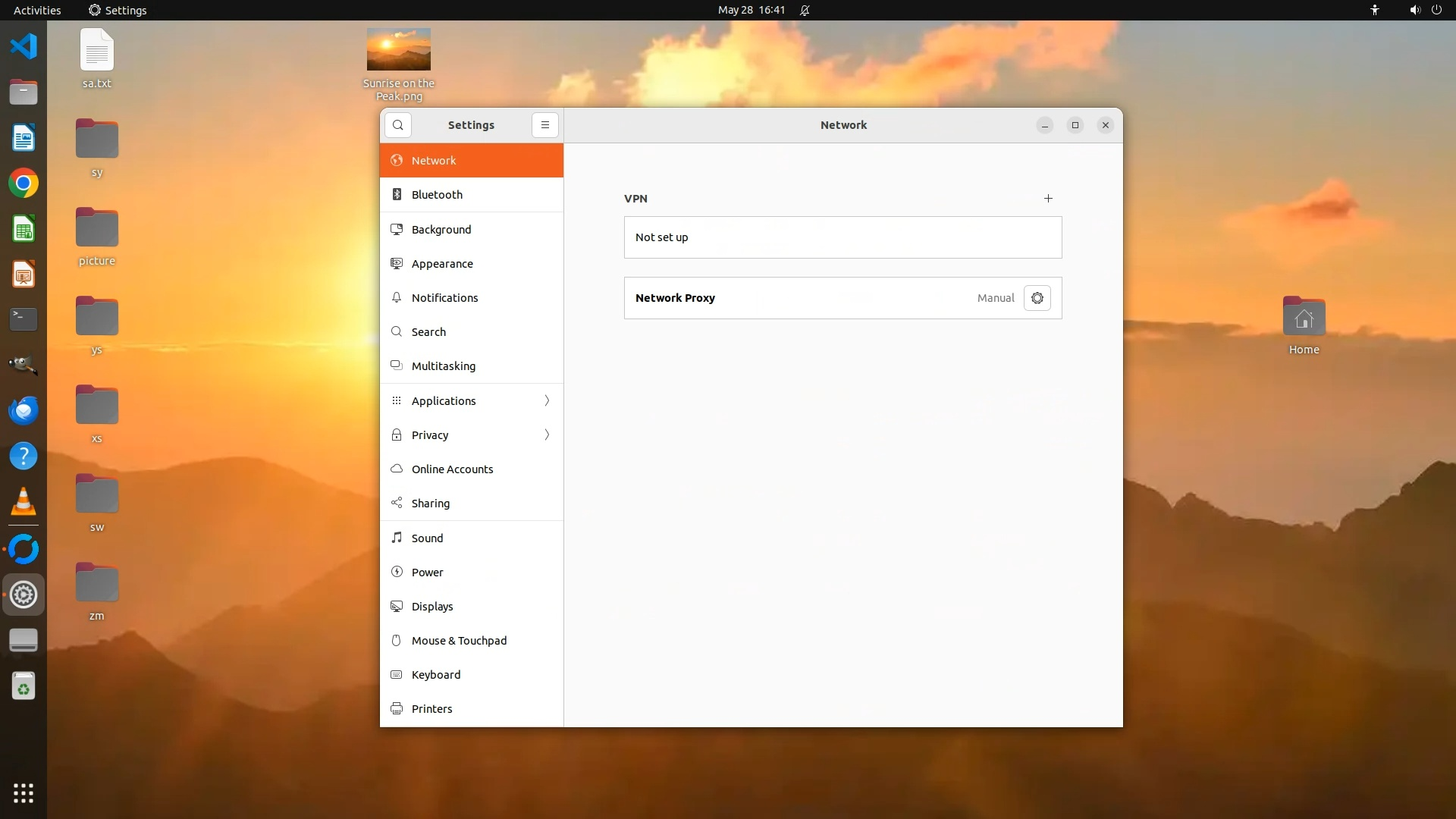This screenshot has width=1456, height=819.
Task: Open the system volume indicator
Action: coord(1414,10)
